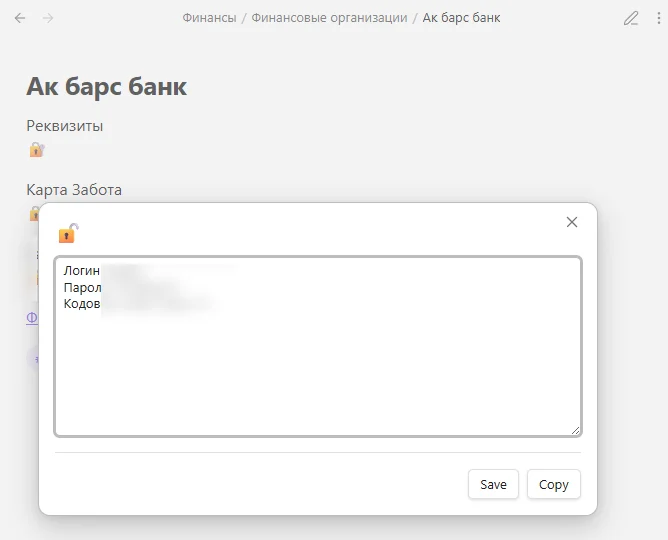
Task: Open the three-dot more options menu
Action: (659, 18)
